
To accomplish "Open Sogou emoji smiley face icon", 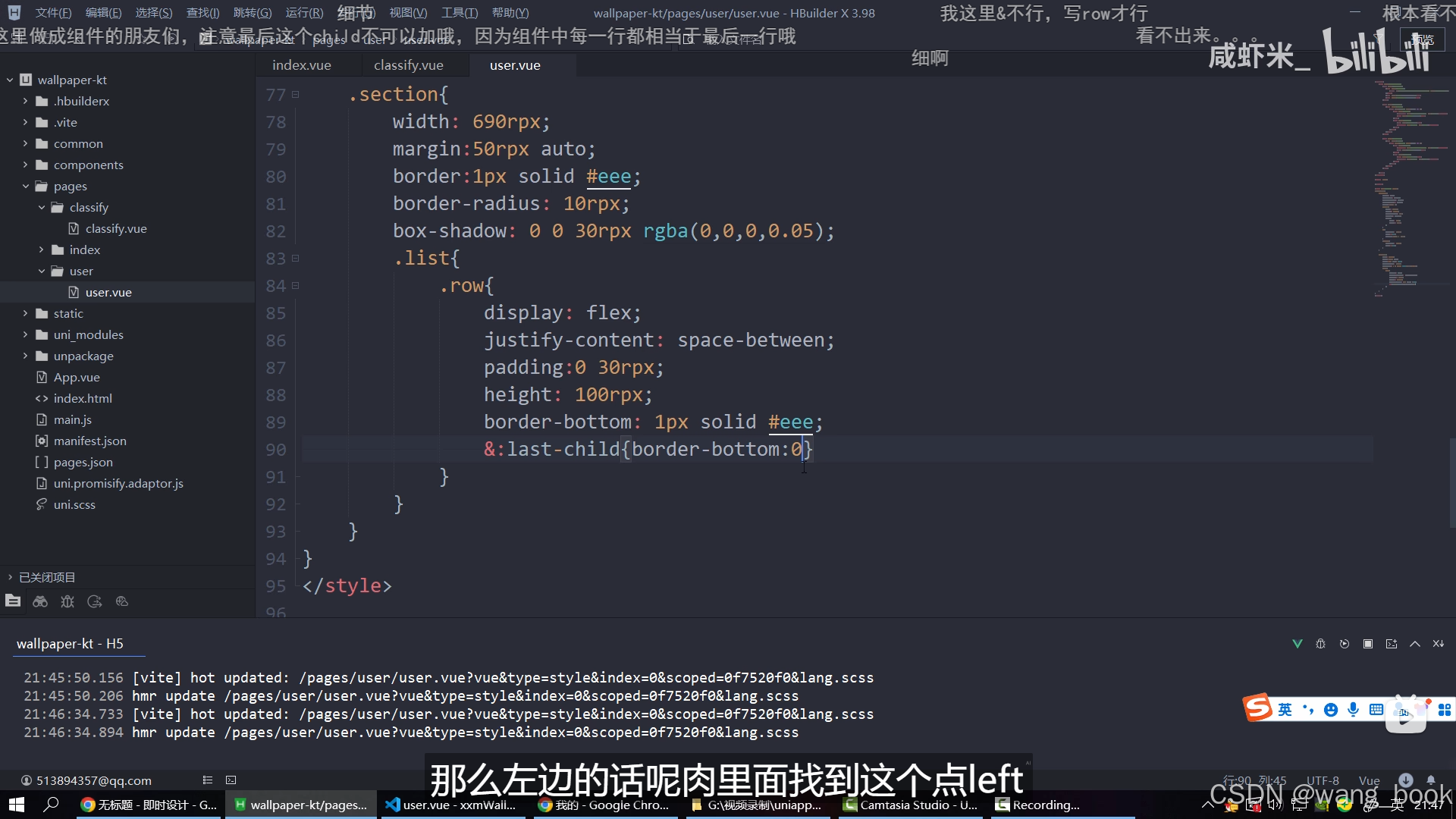I will pos(1331,710).
